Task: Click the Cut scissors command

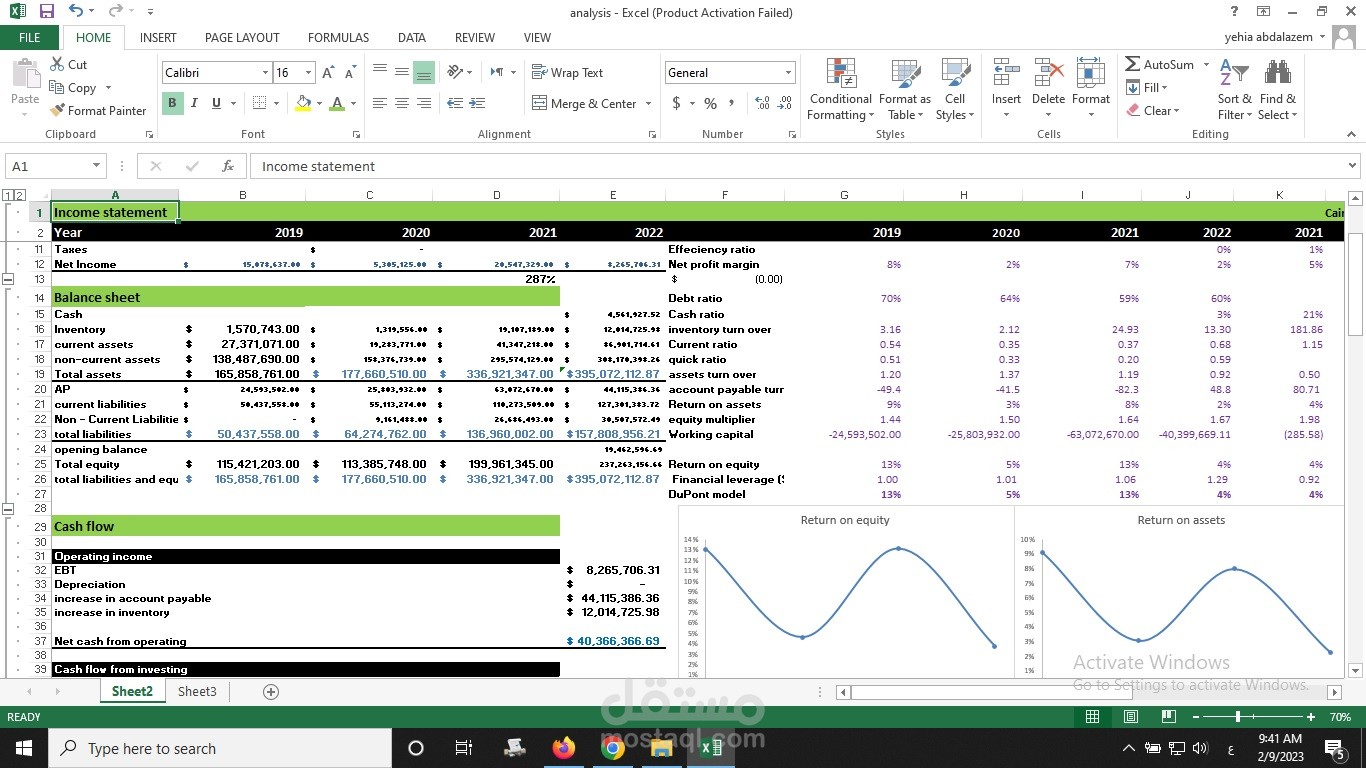Action: point(69,64)
